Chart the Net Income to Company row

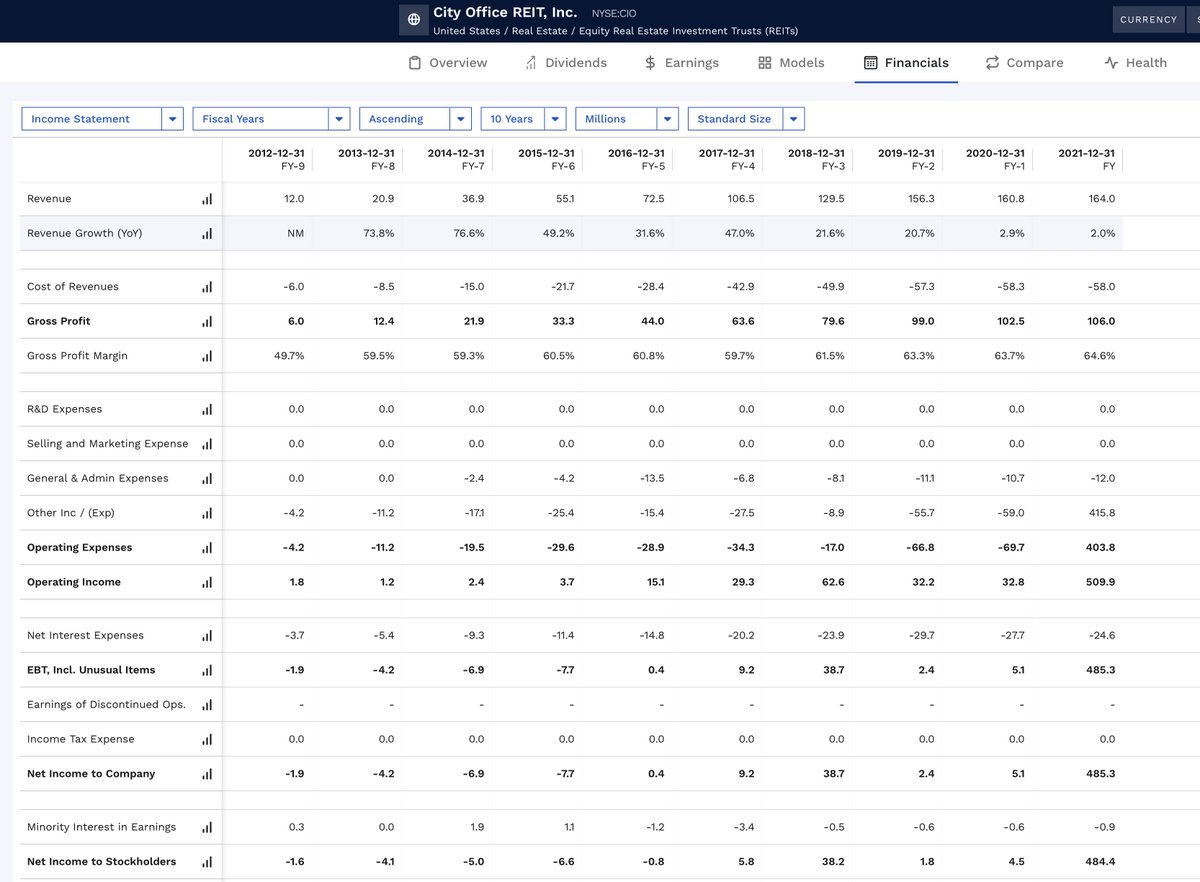[207, 774]
